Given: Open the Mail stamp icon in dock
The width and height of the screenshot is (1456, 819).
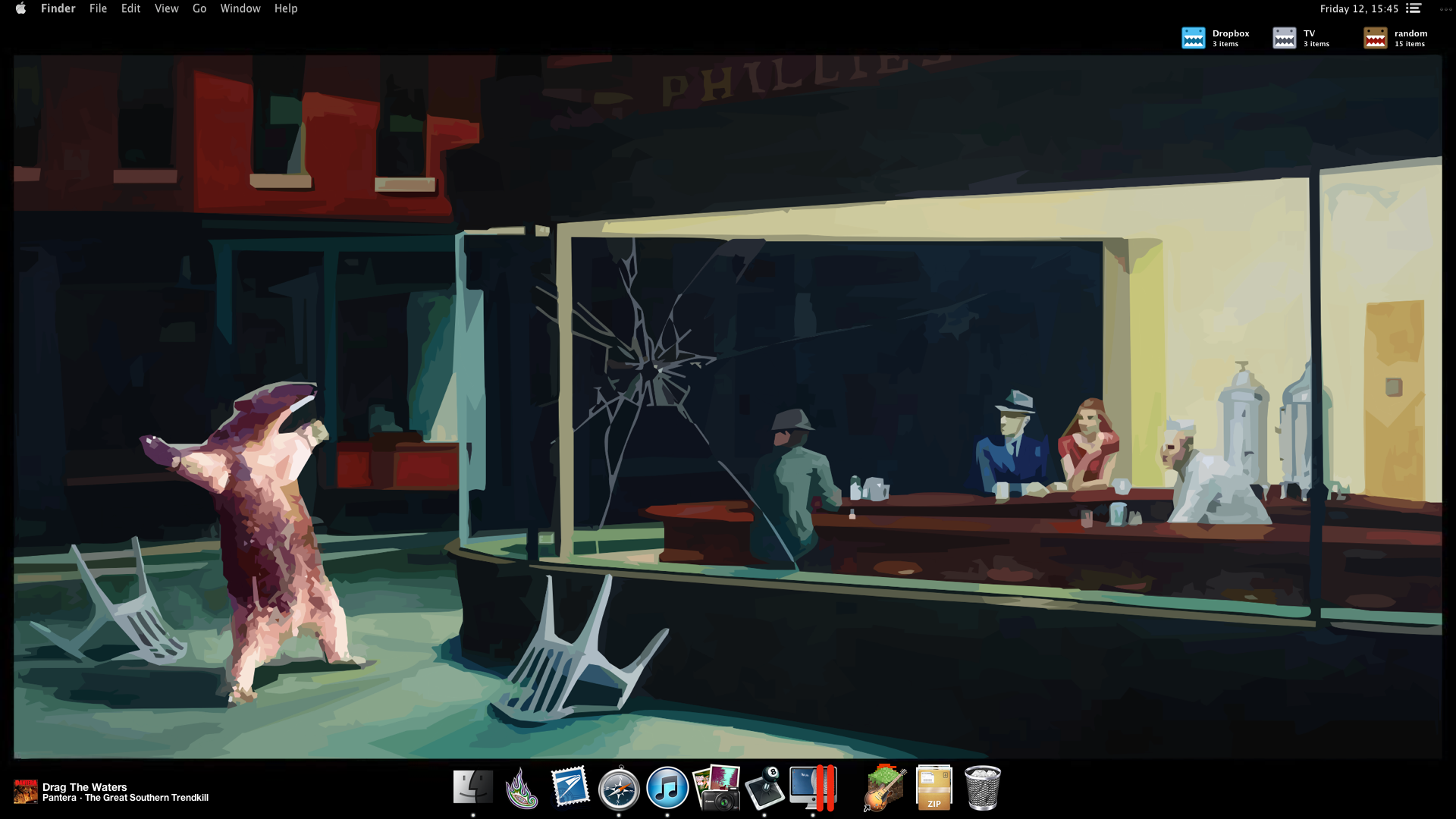Looking at the screenshot, I should [x=570, y=787].
